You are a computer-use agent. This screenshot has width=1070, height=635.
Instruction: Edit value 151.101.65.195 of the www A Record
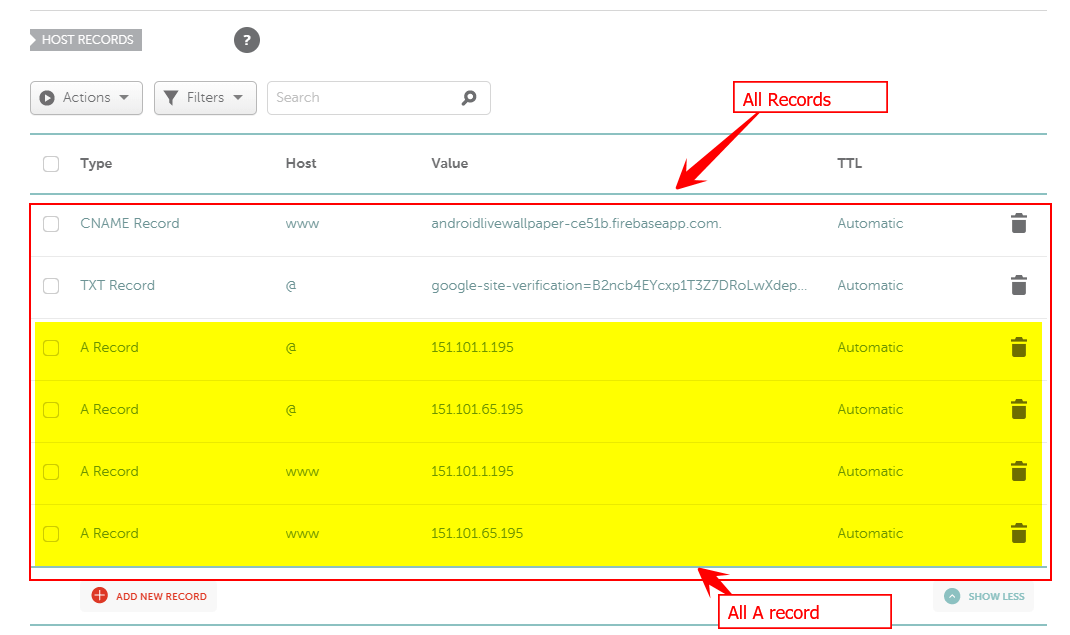tap(477, 534)
